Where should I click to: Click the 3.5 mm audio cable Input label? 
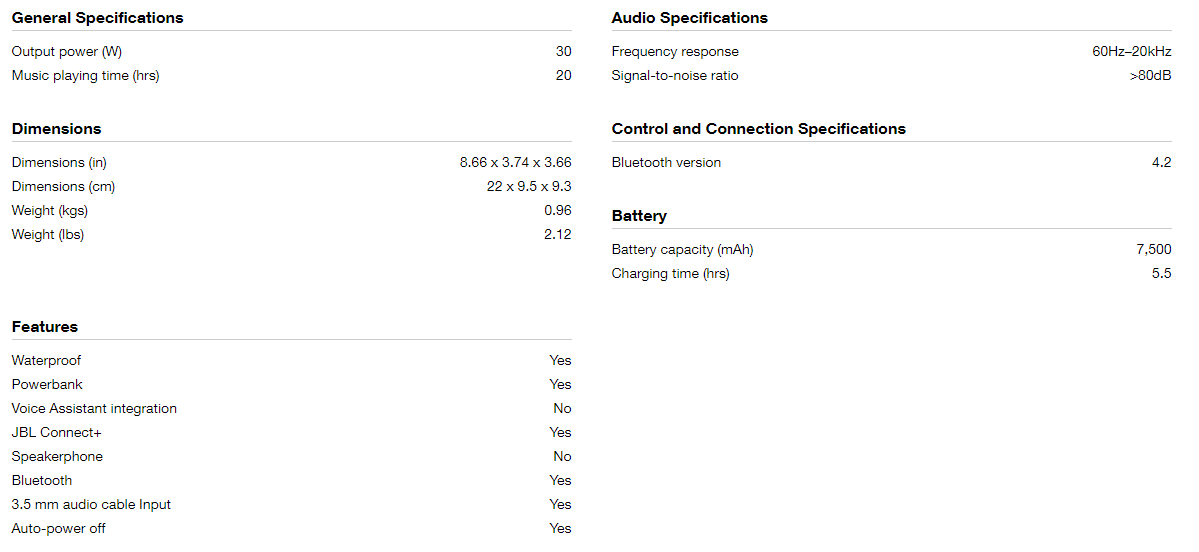[x=91, y=505]
